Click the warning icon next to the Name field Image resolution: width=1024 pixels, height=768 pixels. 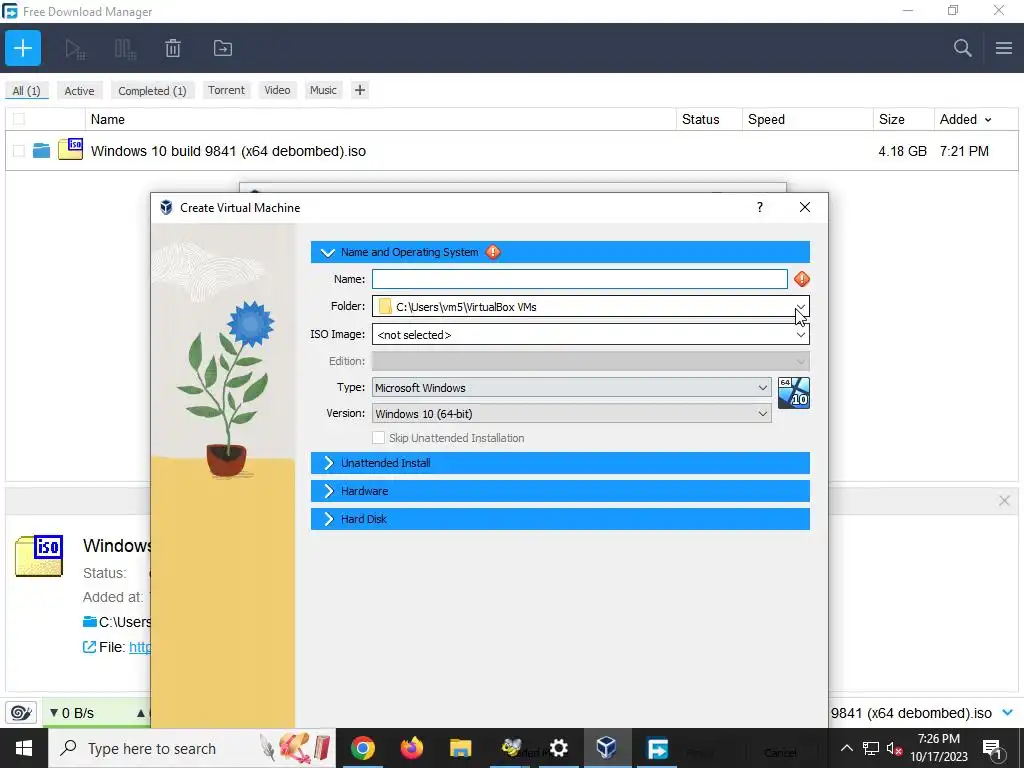click(801, 280)
